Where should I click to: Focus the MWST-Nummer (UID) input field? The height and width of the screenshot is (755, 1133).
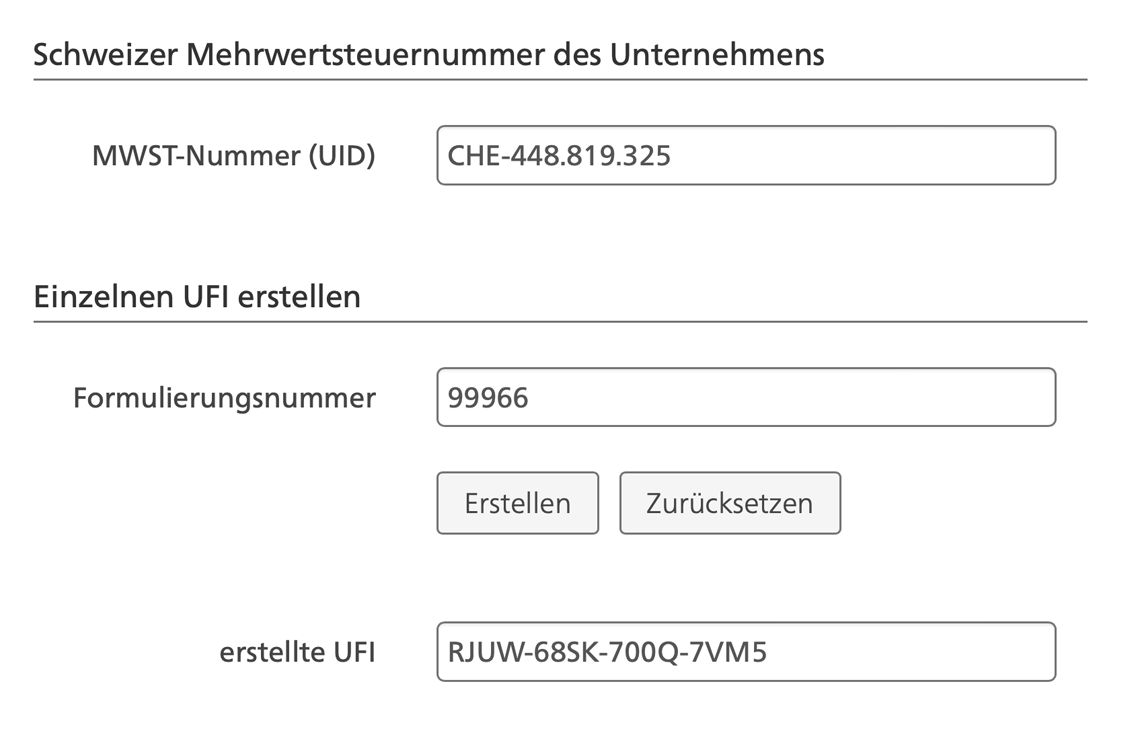click(745, 156)
